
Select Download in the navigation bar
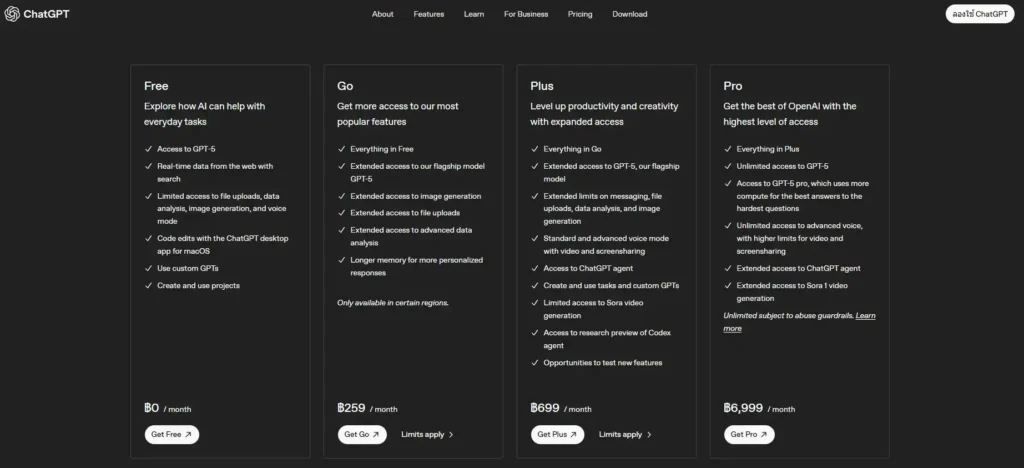[630, 14]
